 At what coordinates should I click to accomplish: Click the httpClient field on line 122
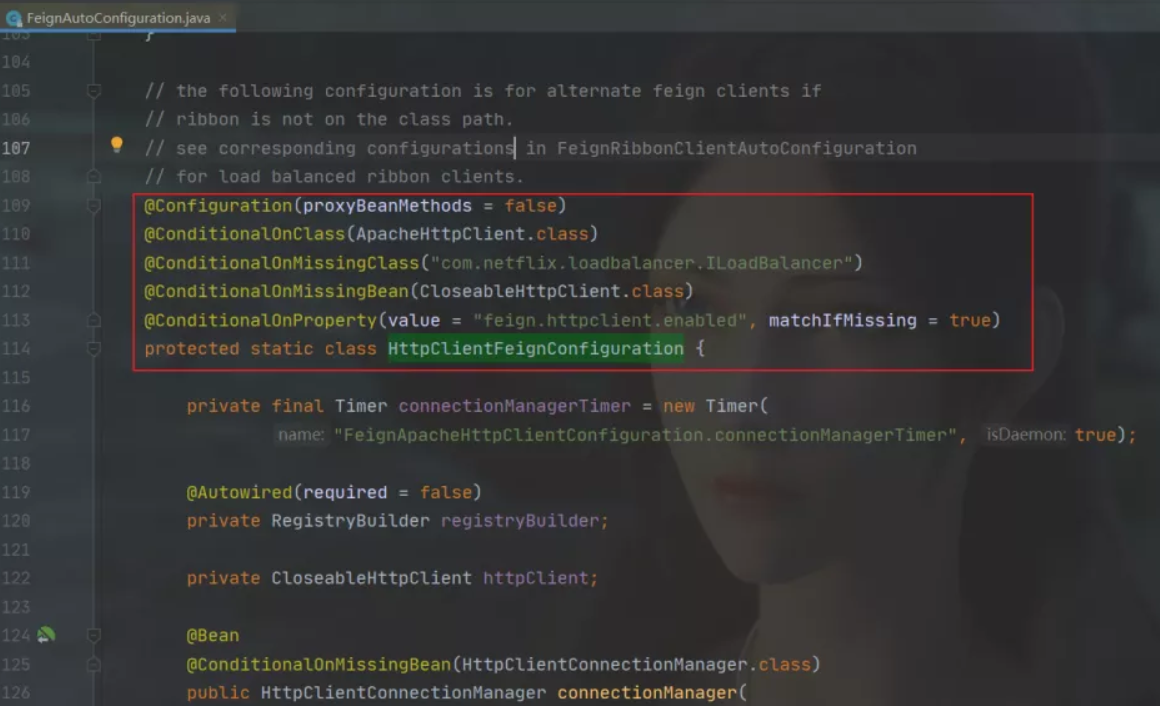(x=536, y=577)
